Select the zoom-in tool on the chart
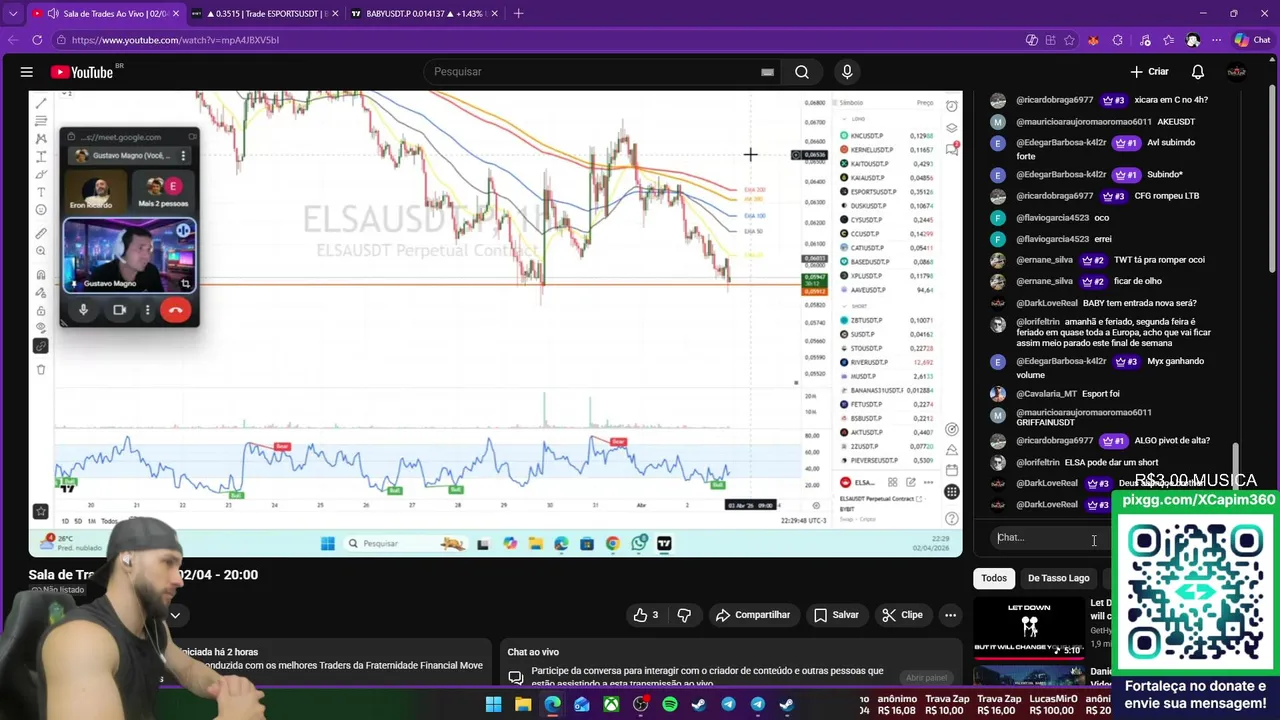 (x=41, y=251)
